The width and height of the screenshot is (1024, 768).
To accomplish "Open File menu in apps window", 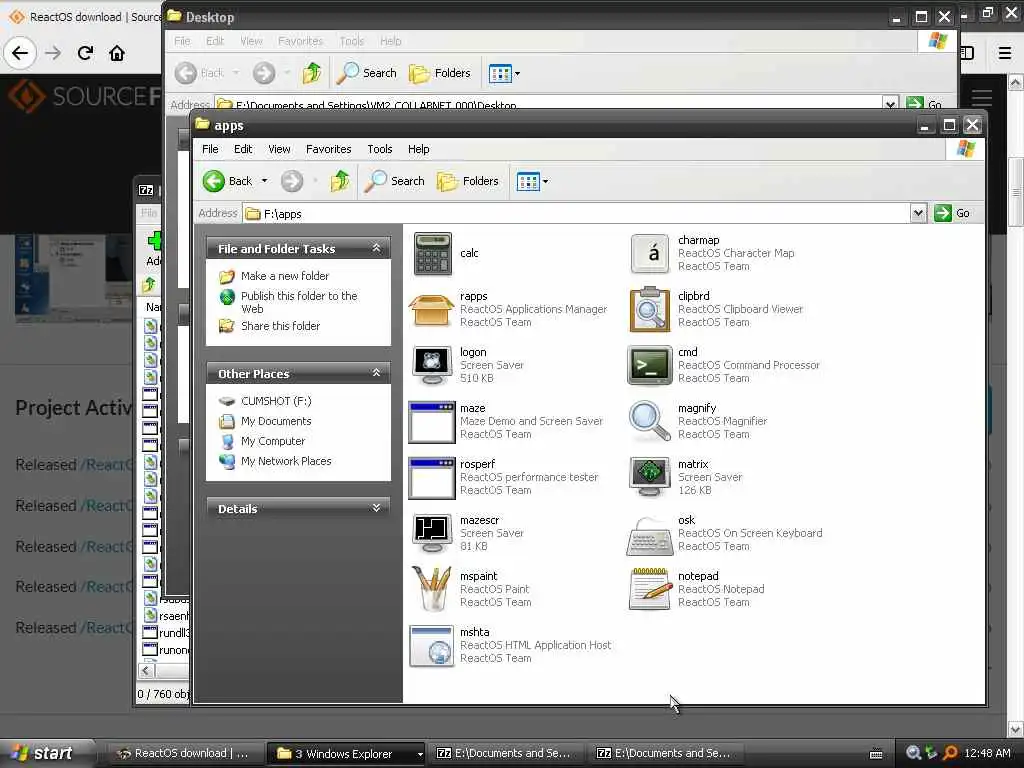I will [x=210, y=150].
